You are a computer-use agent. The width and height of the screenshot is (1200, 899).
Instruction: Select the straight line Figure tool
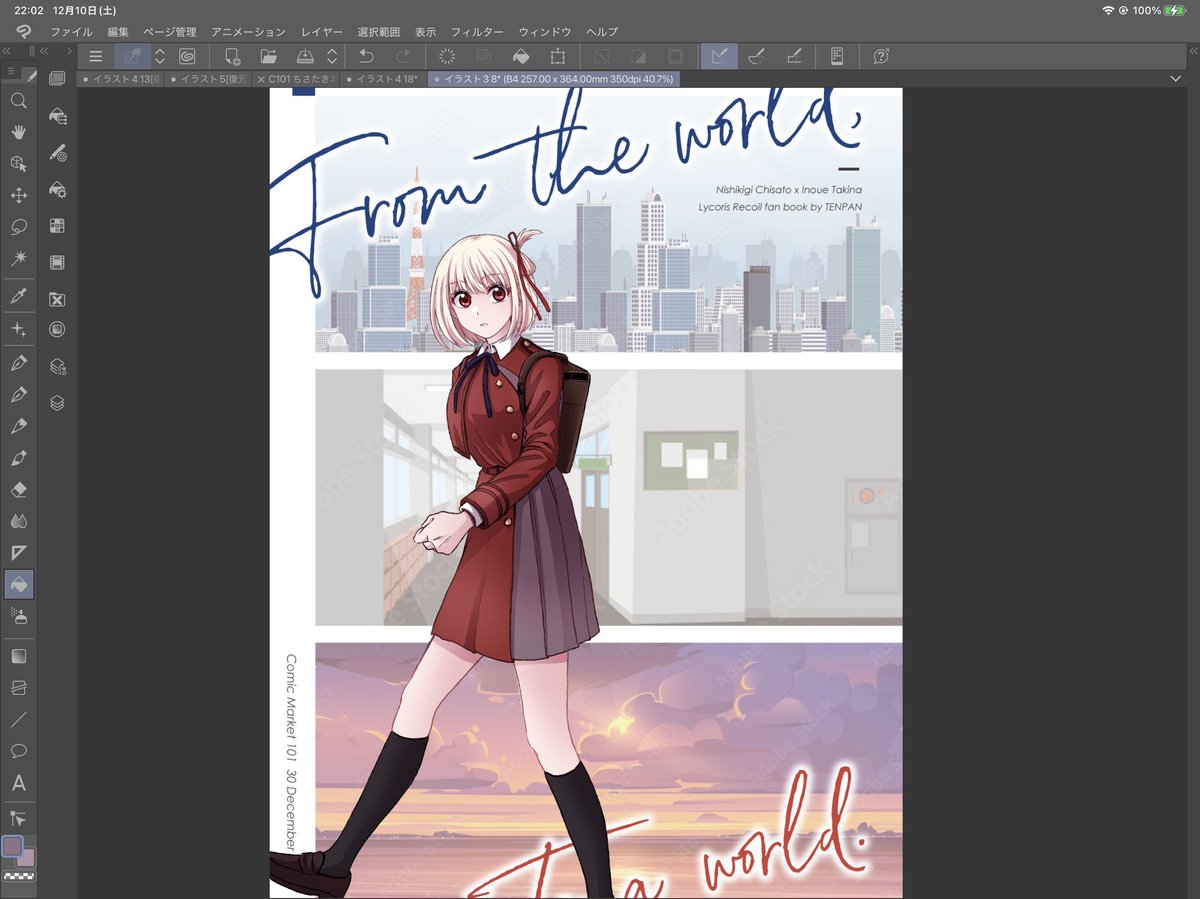[x=18, y=719]
